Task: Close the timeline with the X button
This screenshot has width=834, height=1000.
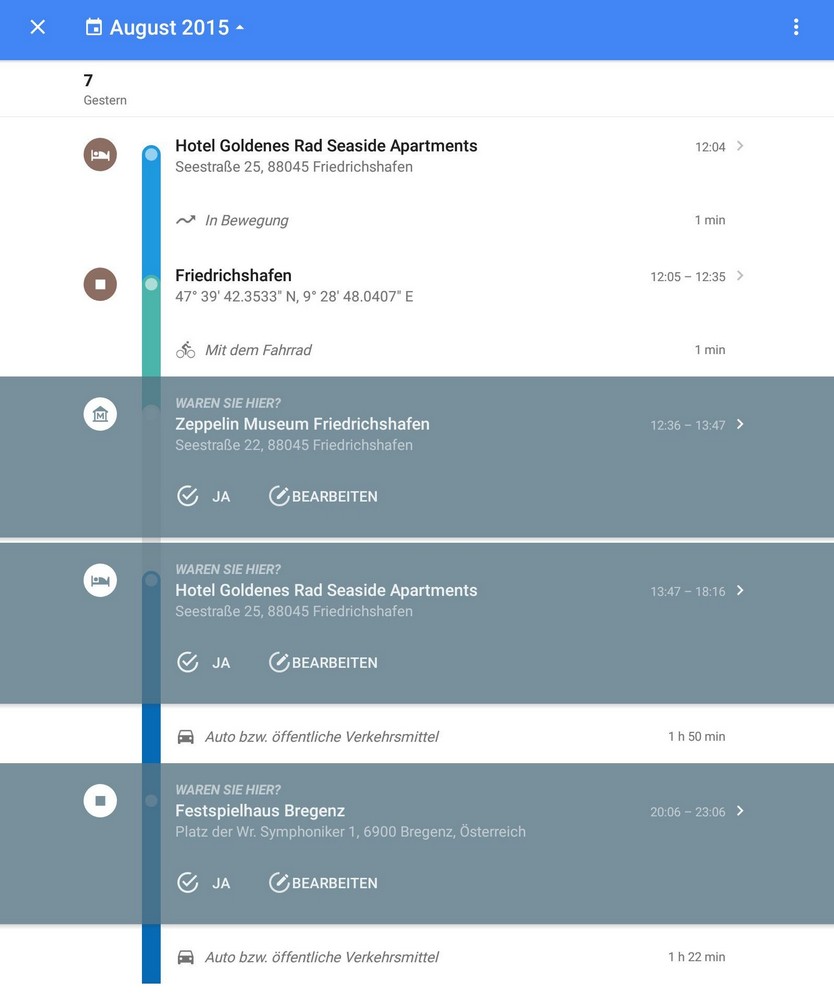Action: click(x=38, y=28)
